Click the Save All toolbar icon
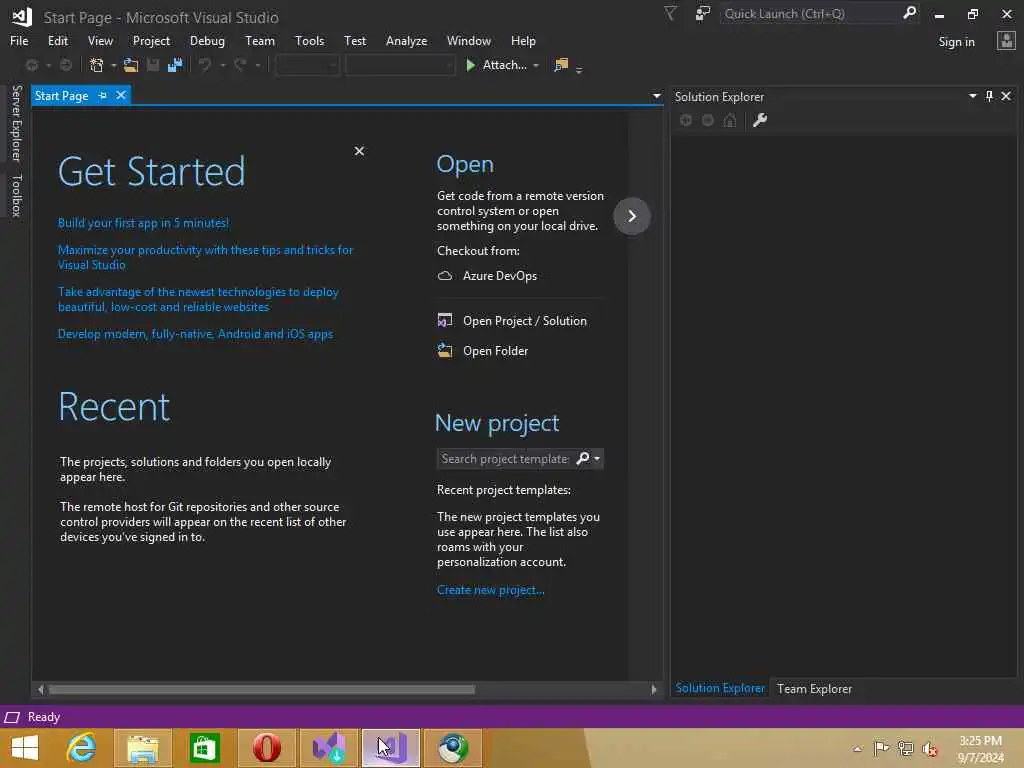 tap(174, 65)
